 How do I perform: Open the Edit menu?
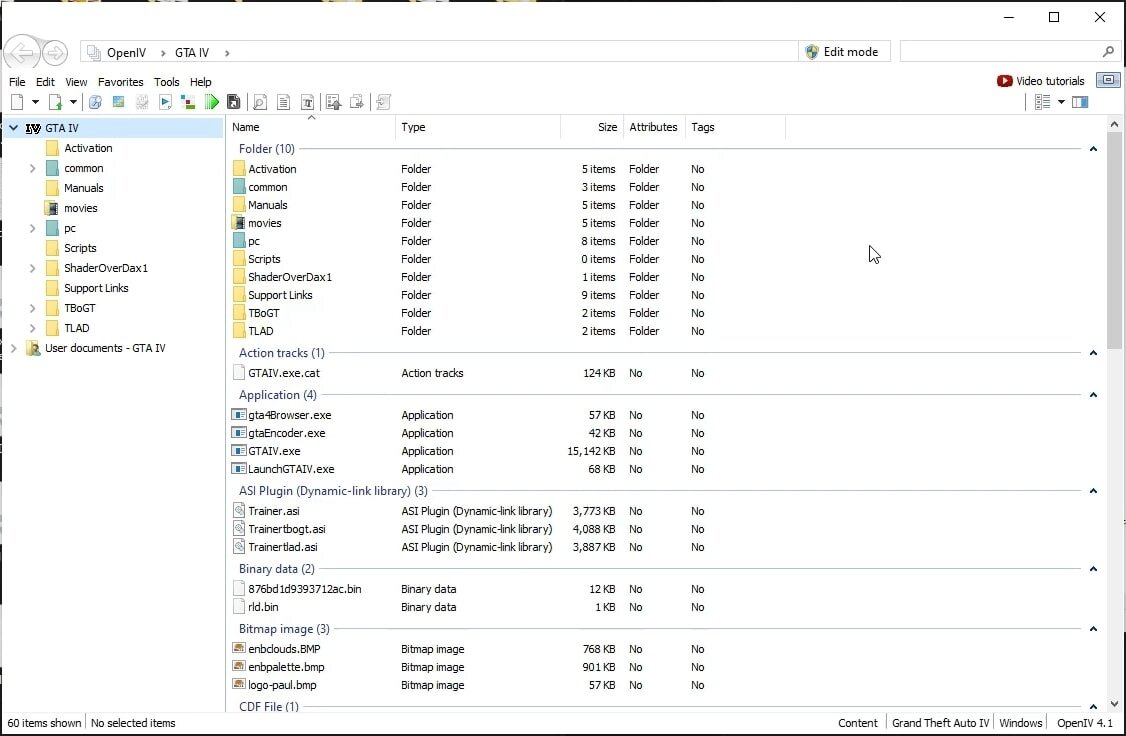click(45, 82)
